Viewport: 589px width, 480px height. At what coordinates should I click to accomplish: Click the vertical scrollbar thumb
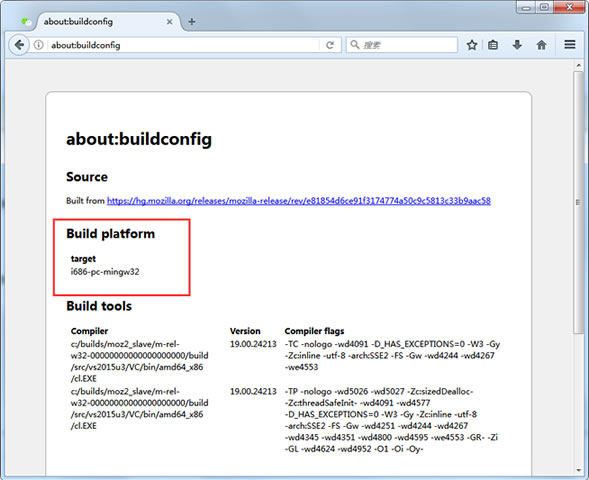[578, 203]
